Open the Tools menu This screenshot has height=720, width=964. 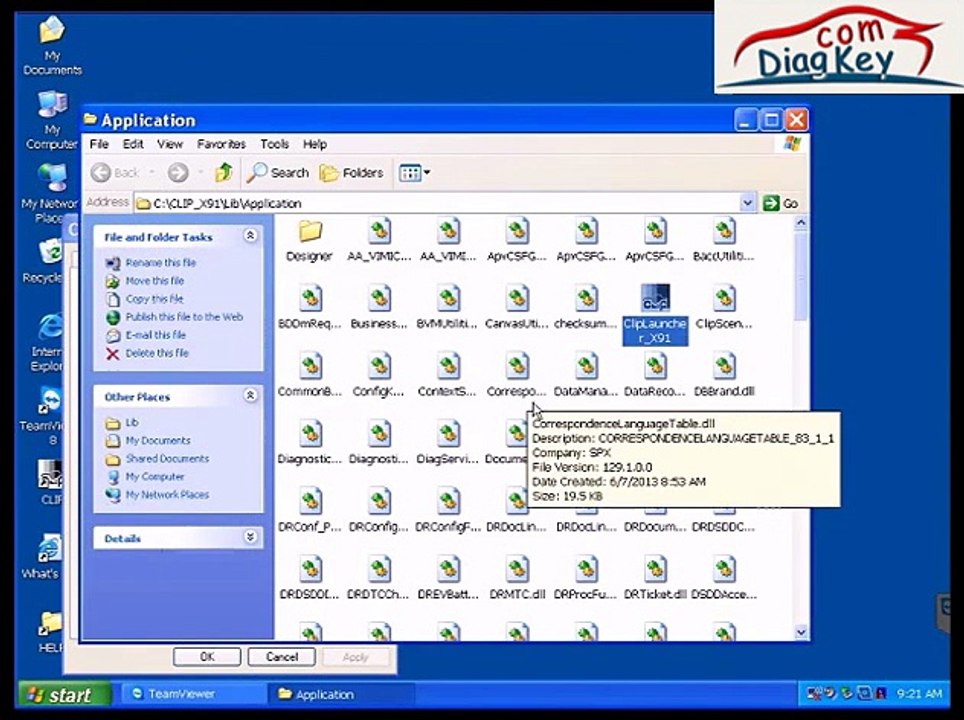[274, 144]
